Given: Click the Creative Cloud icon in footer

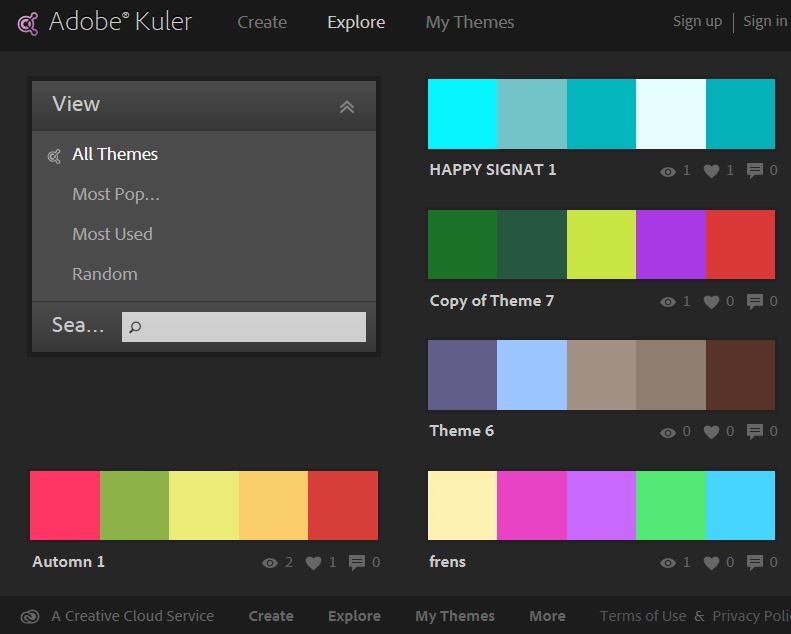Looking at the screenshot, I should (30, 616).
